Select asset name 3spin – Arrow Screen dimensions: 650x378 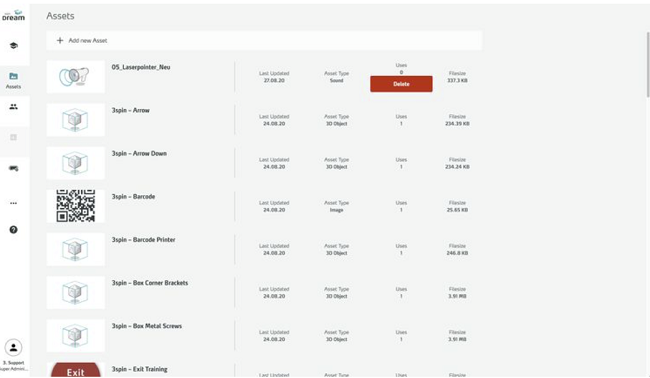(x=131, y=110)
